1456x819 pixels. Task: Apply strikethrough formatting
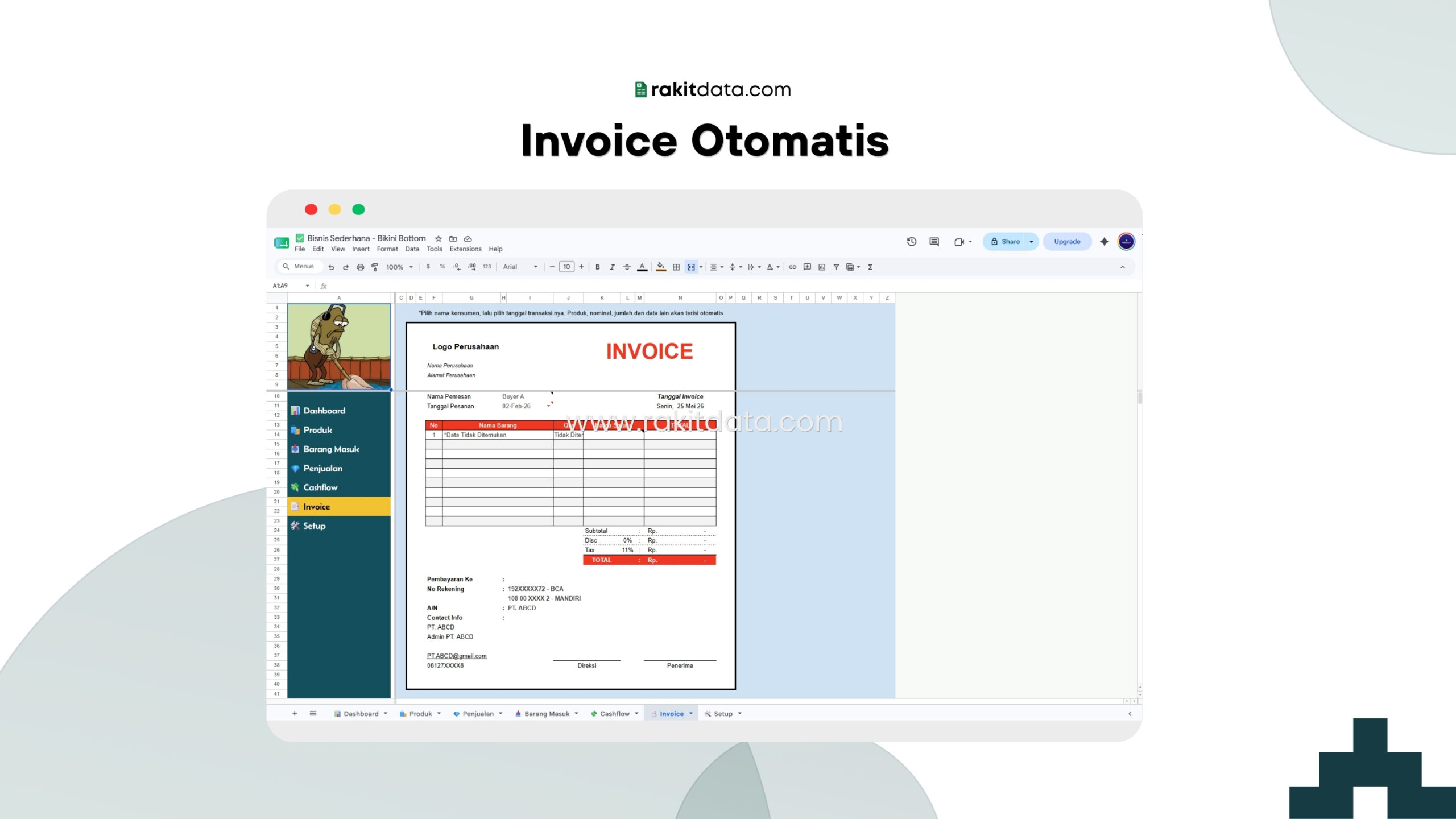627,267
